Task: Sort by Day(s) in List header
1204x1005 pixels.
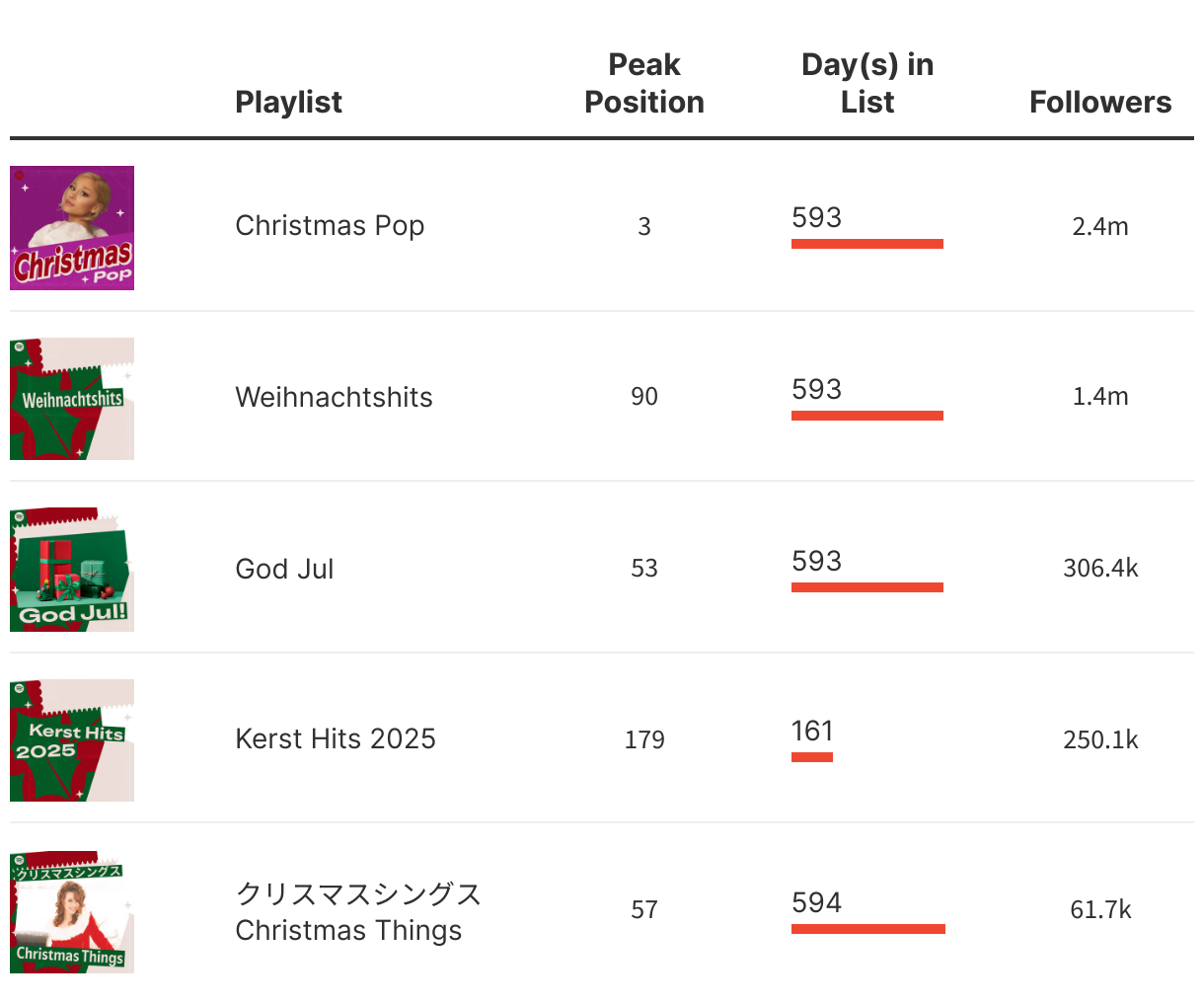Action: (866, 83)
